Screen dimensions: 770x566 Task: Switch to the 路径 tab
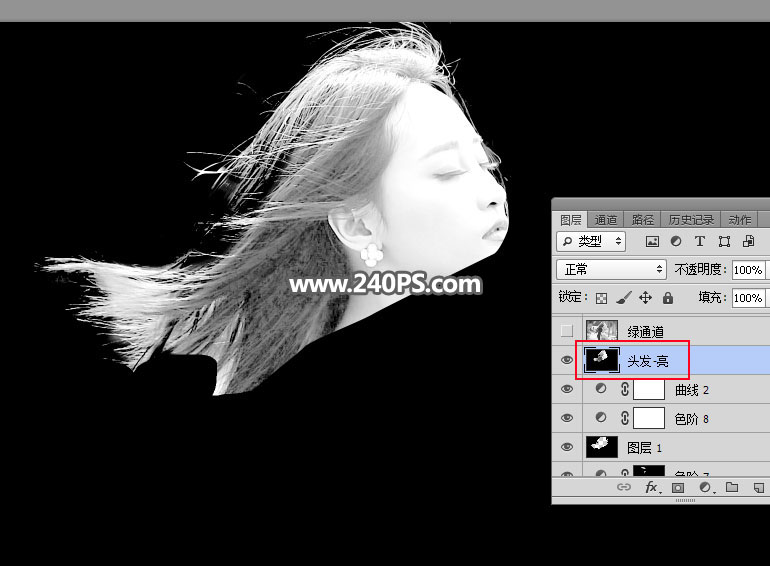[642, 220]
